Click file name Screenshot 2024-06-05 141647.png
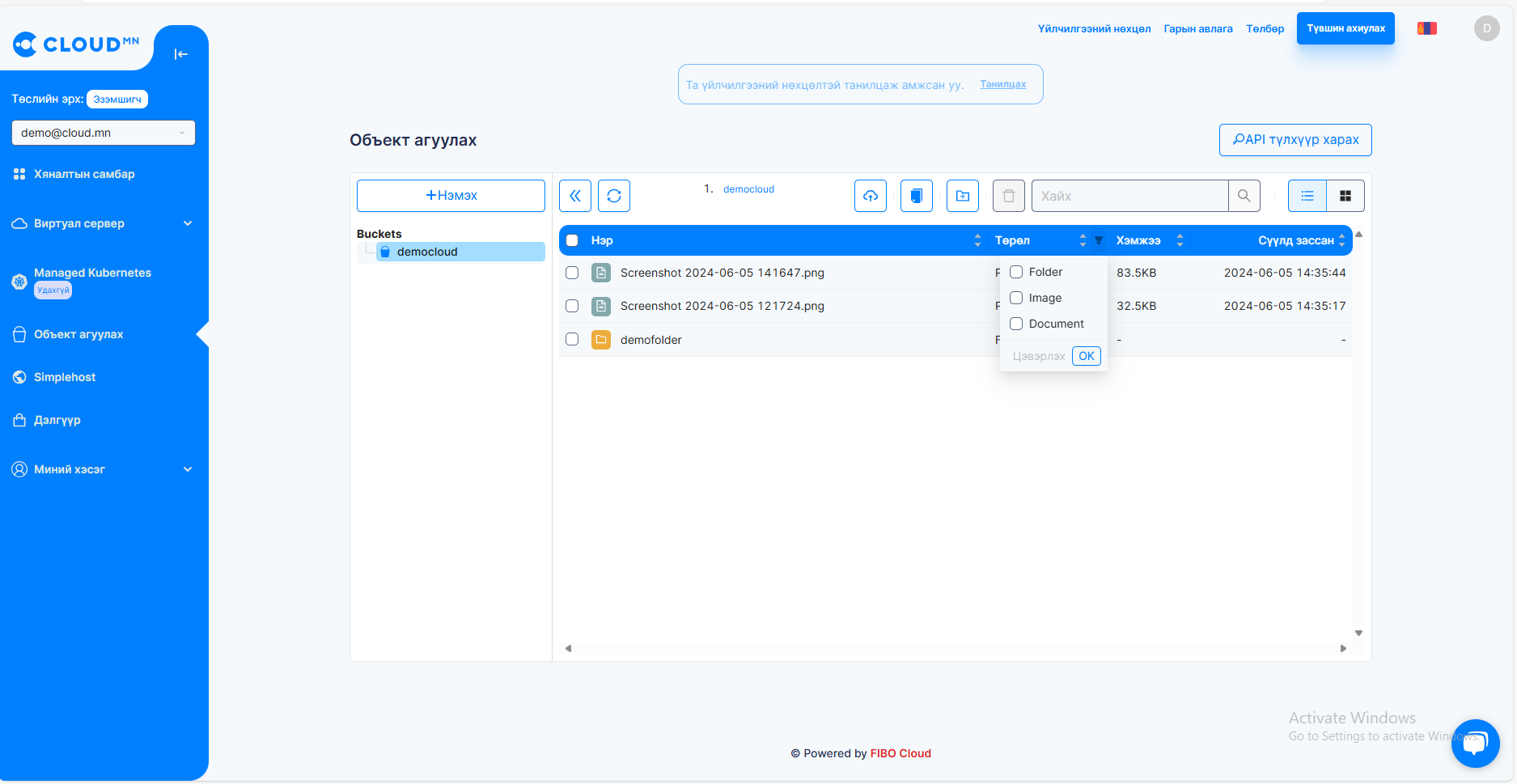Image resolution: width=1517 pixels, height=784 pixels. pos(722,273)
